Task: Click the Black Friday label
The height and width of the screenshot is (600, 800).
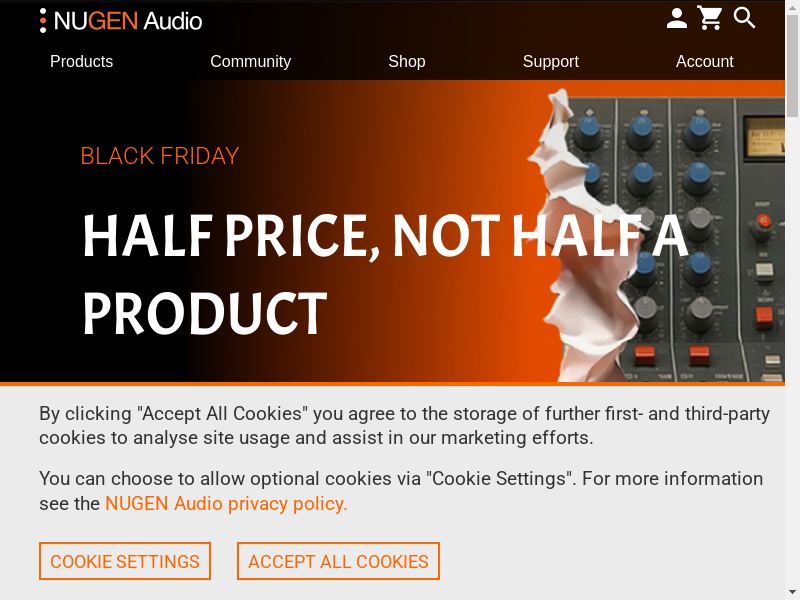Action: (159, 156)
